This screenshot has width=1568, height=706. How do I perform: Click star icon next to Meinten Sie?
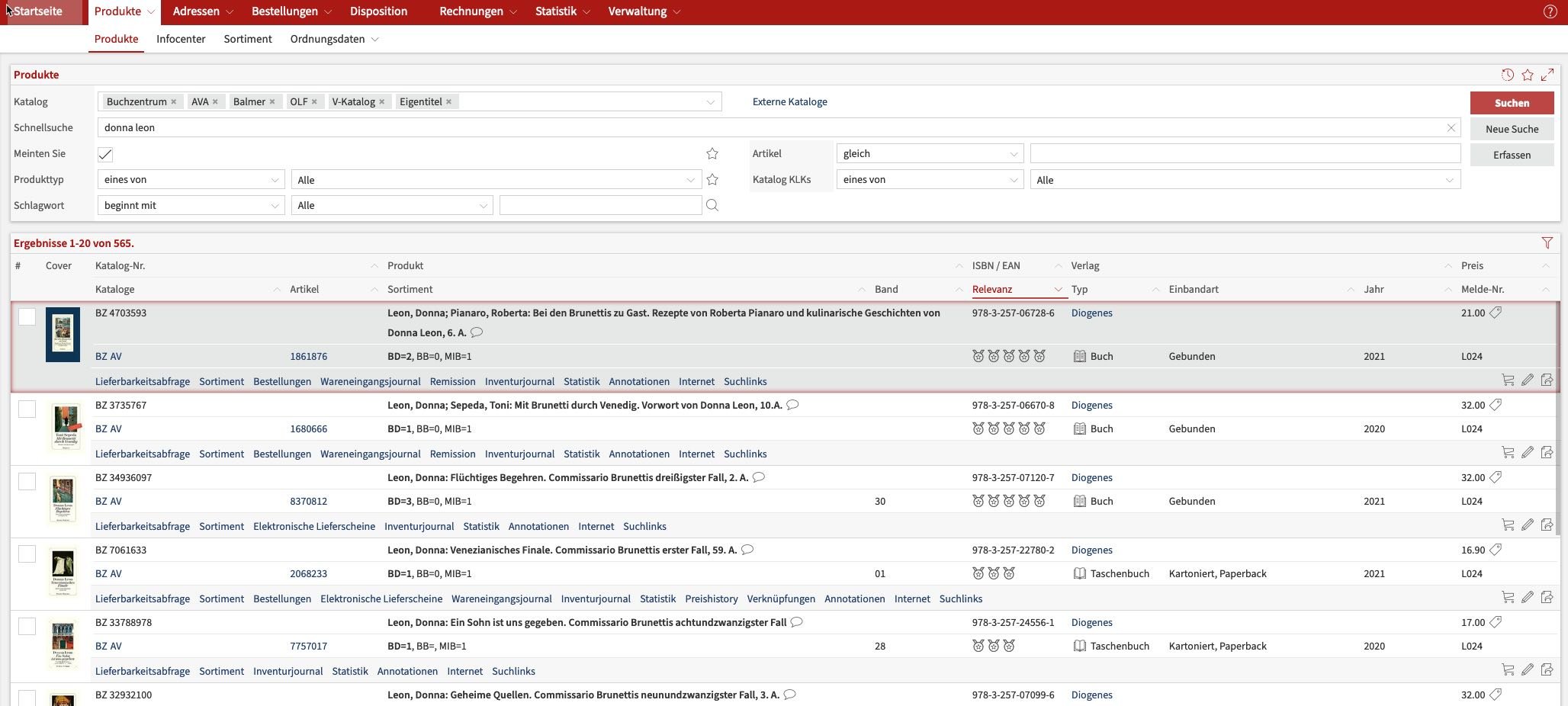pyautogui.click(x=712, y=153)
